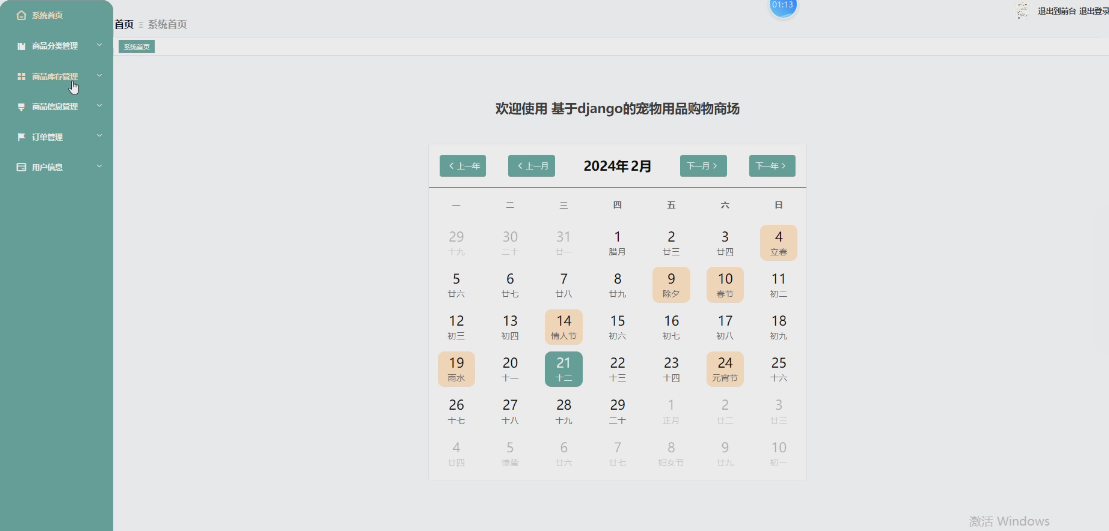
Task: Click the 四 weekday column header
Action: (x=617, y=205)
